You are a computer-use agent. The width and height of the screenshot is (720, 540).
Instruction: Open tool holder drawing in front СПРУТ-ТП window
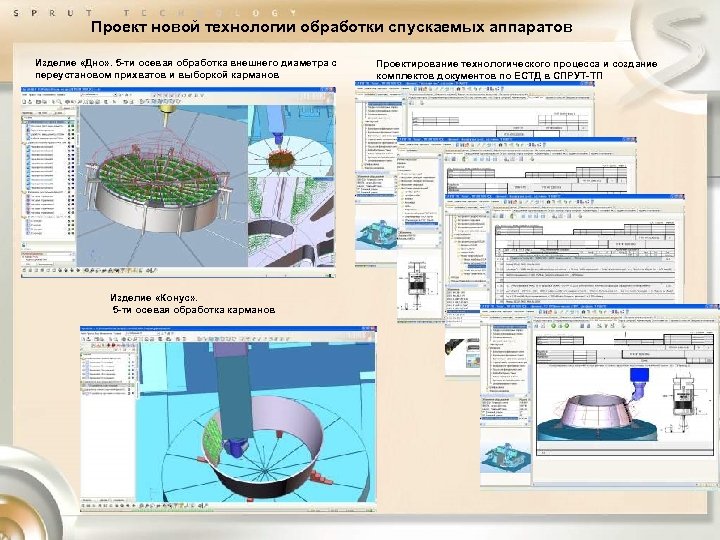(683, 402)
